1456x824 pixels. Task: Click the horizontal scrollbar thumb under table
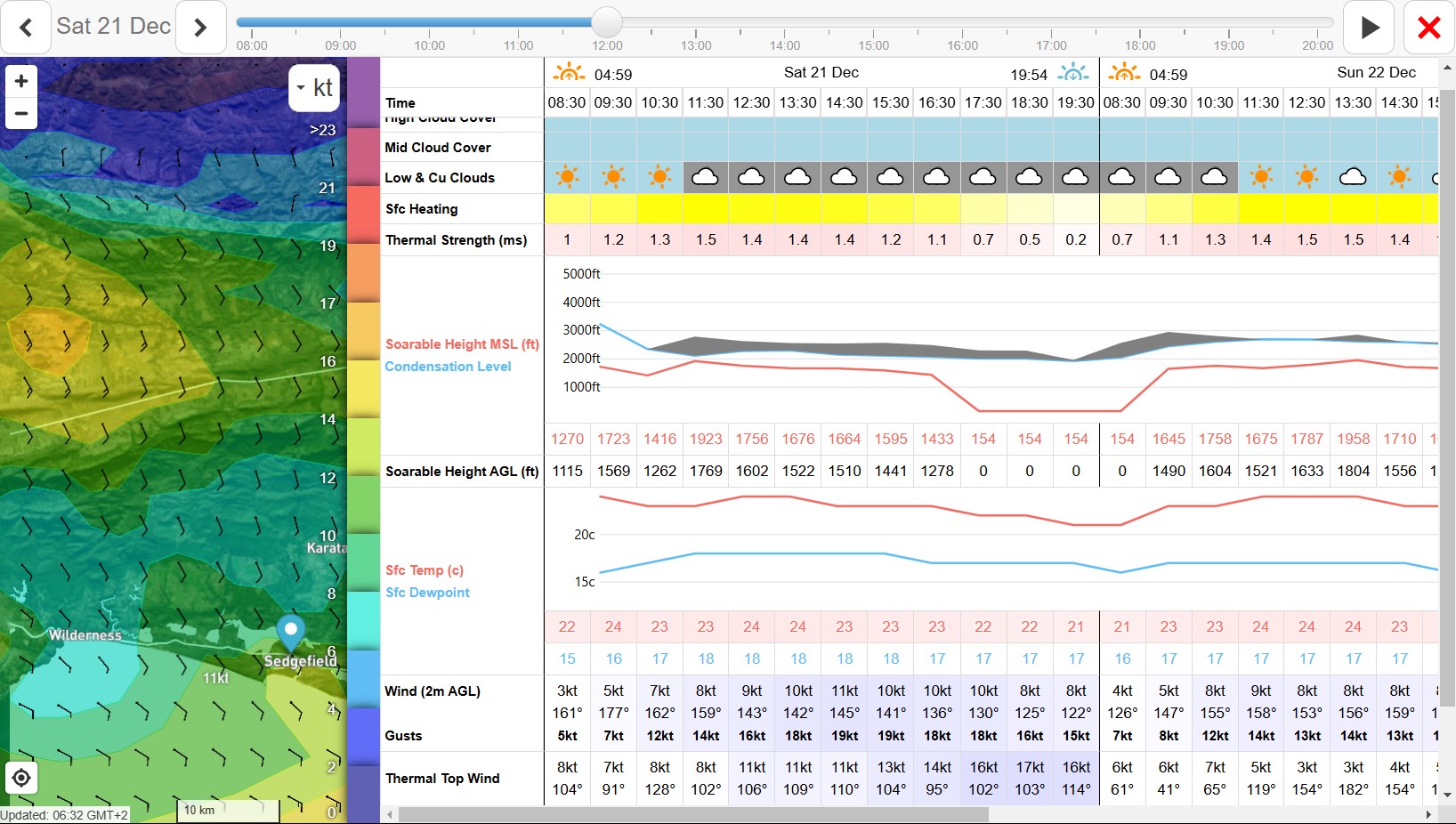coord(693,814)
